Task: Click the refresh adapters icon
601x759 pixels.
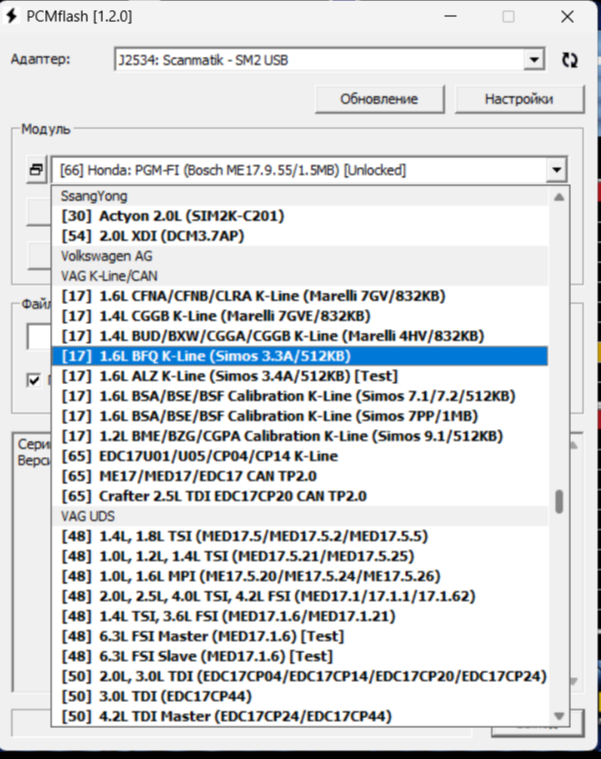Action: pyautogui.click(x=570, y=60)
